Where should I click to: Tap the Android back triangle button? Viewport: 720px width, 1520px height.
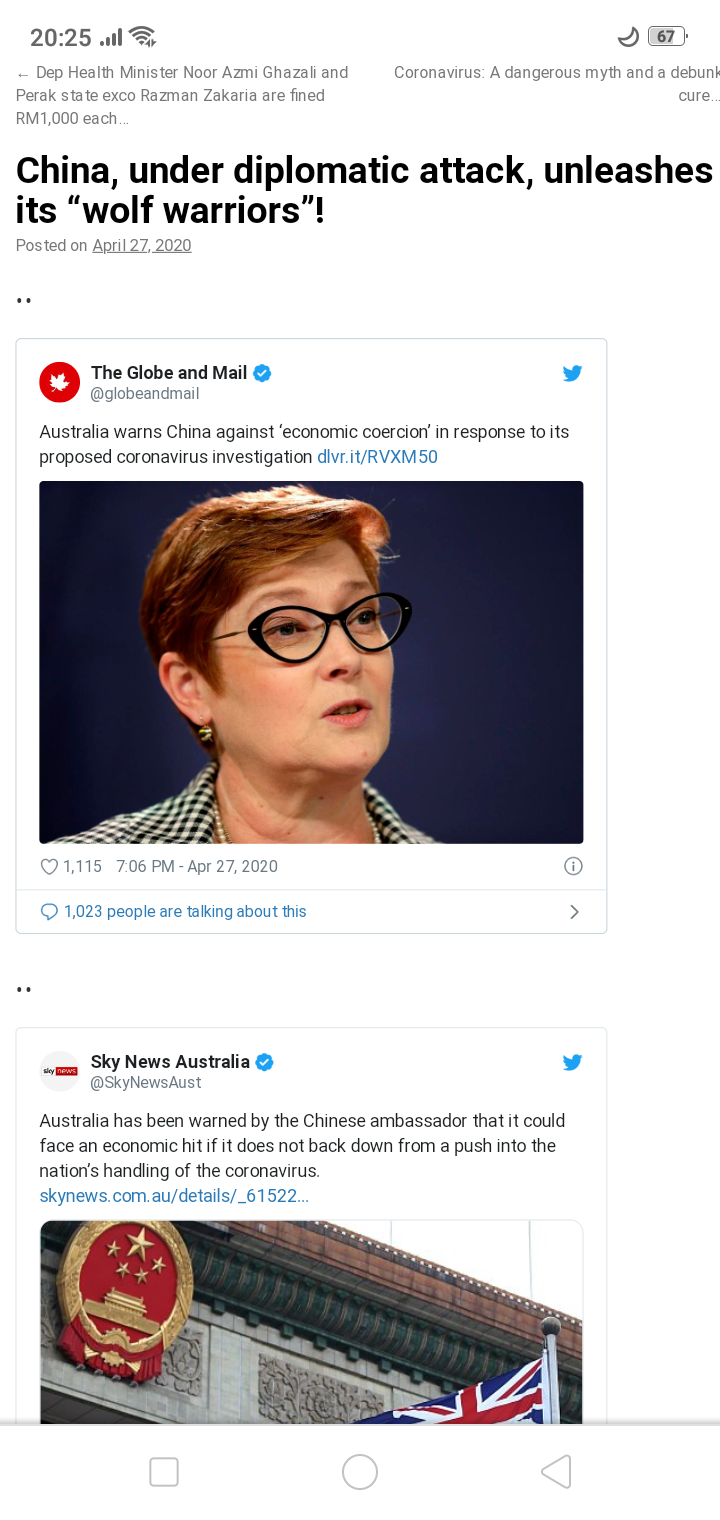556,1471
